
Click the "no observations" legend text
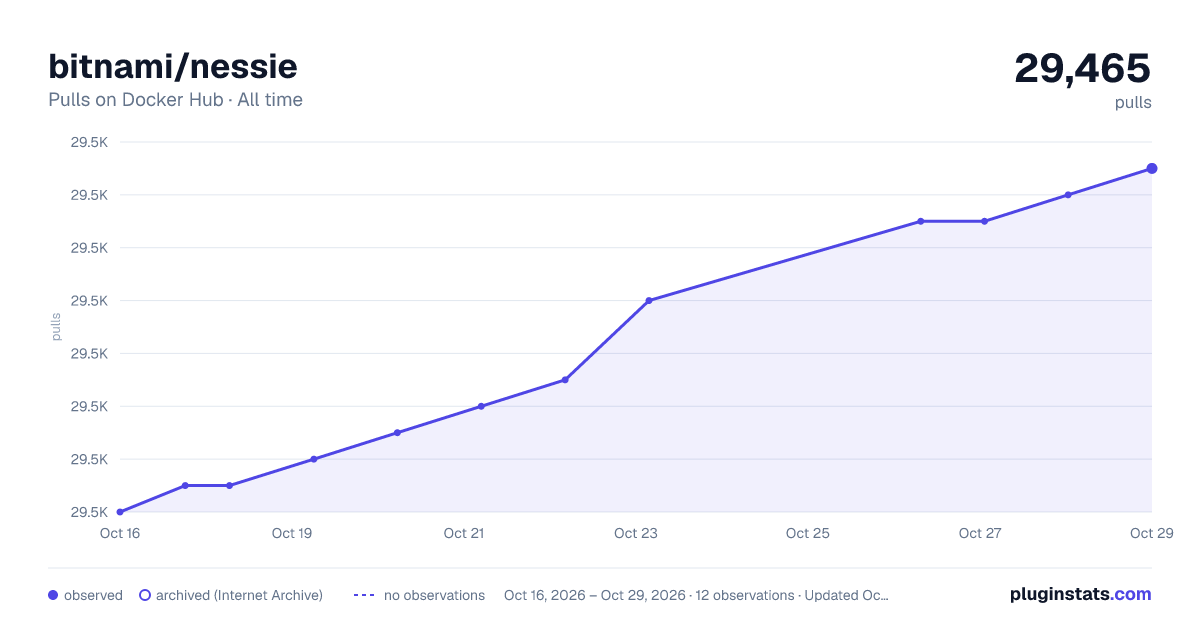[x=434, y=595]
